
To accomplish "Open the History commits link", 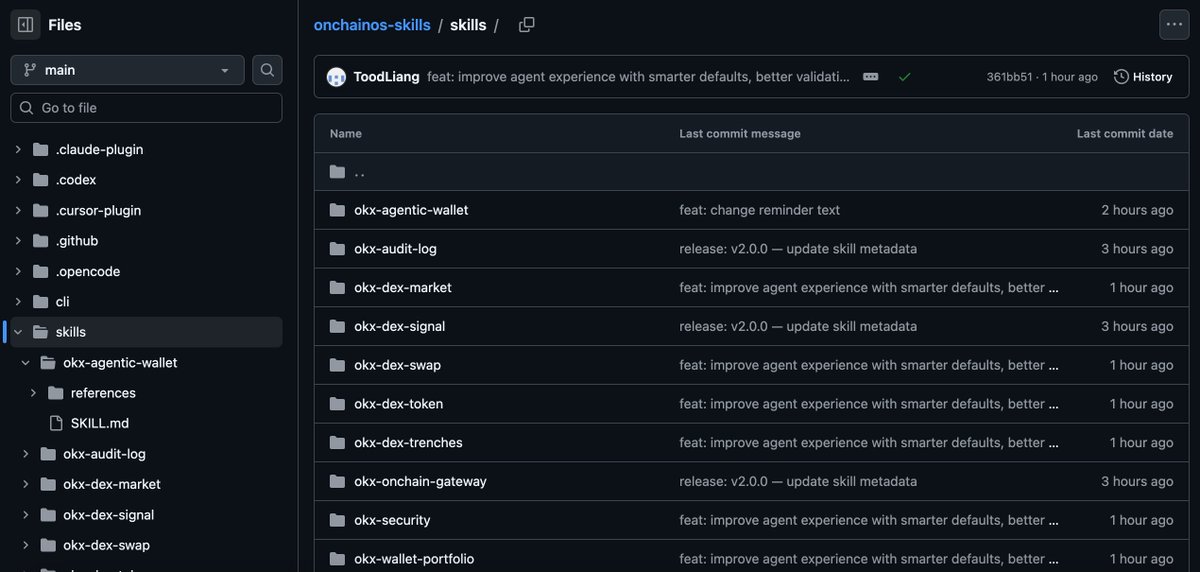I will pos(1143,77).
